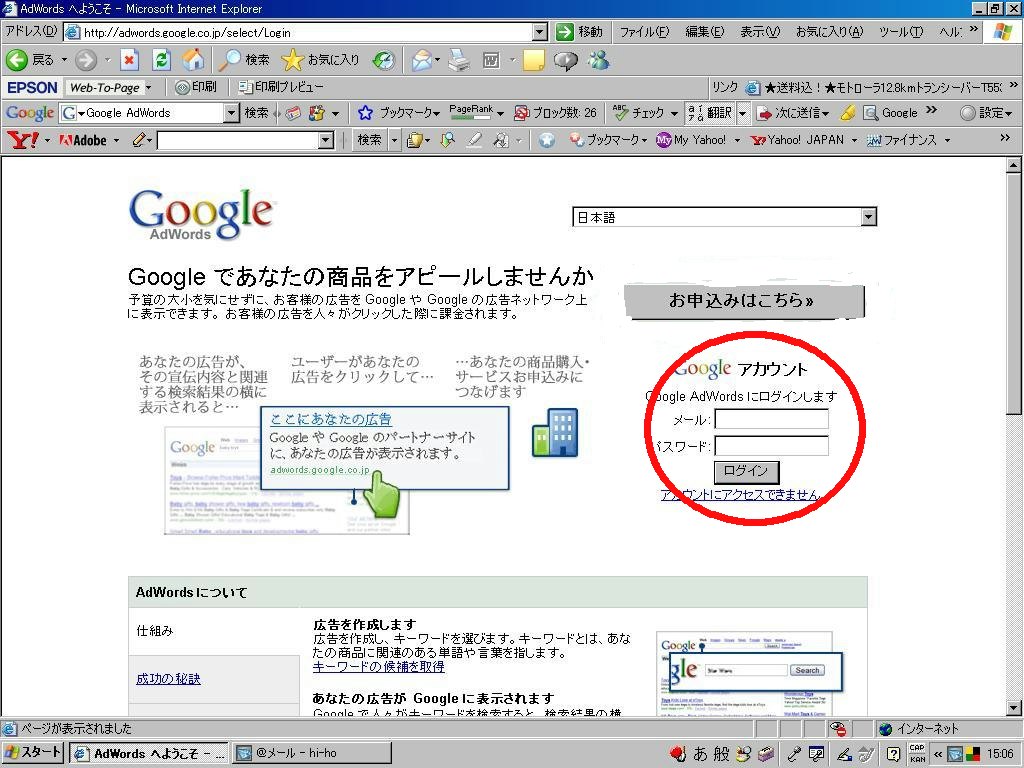1024x768 pixels.
Task: Open the Tools (ツール) menu
Action: click(901, 31)
